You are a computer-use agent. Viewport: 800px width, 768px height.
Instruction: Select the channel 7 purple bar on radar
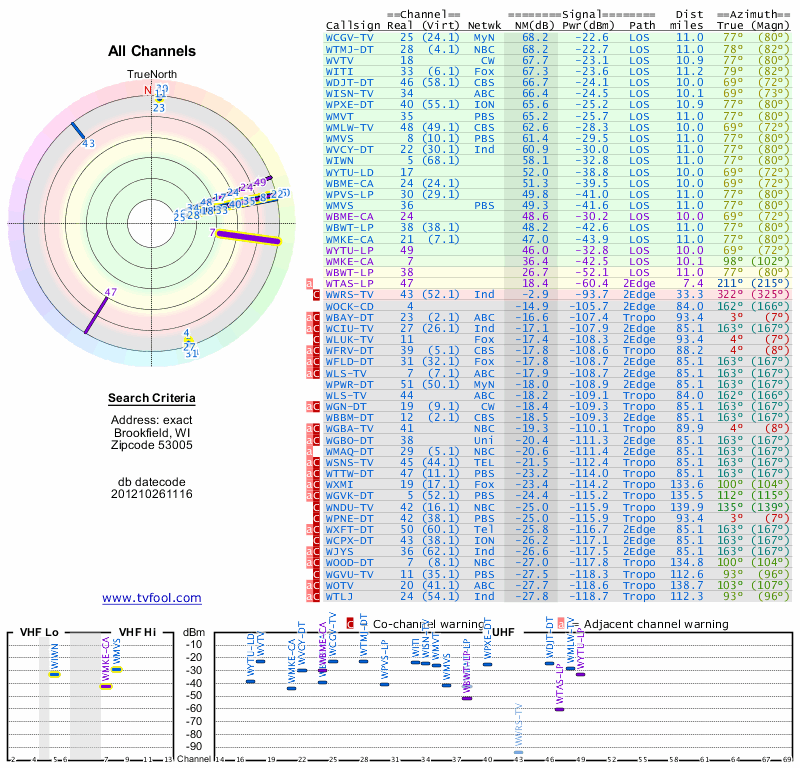click(248, 237)
